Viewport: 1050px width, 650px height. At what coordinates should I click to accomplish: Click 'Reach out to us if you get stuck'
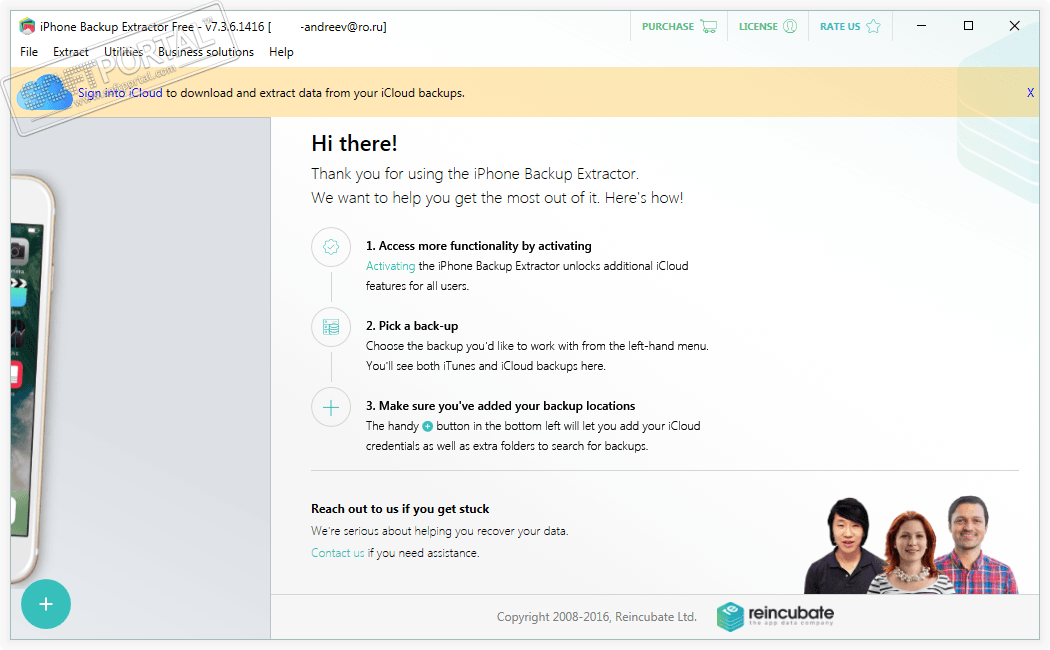tap(400, 509)
